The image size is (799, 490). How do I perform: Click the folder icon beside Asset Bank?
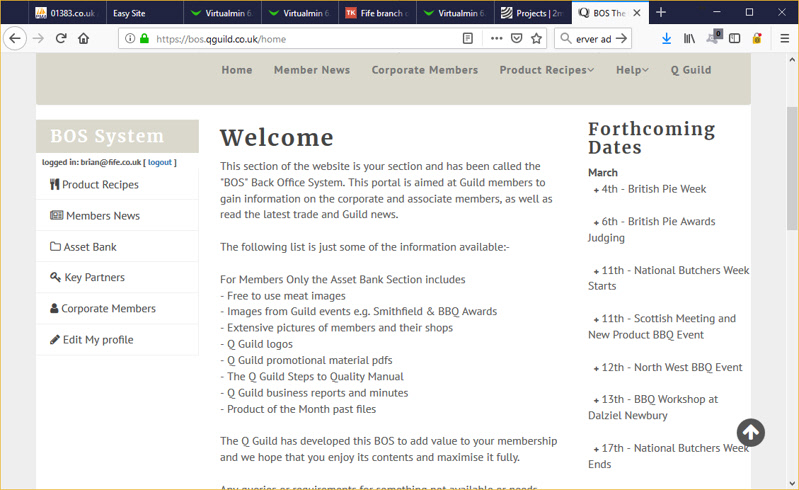tap(55, 247)
